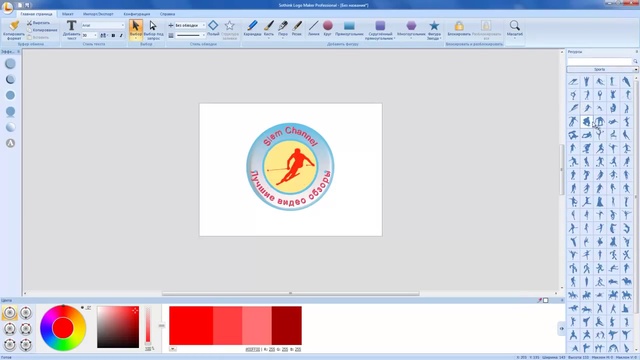Click the Cut (Вырезать) scissors icon
This screenshot has height=360, width=640.
(x=29, y=23)
